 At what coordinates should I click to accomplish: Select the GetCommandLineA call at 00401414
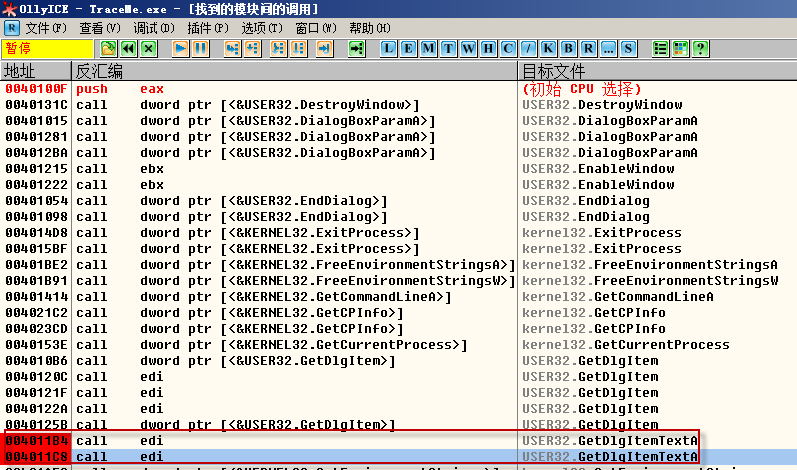(398, 297)
